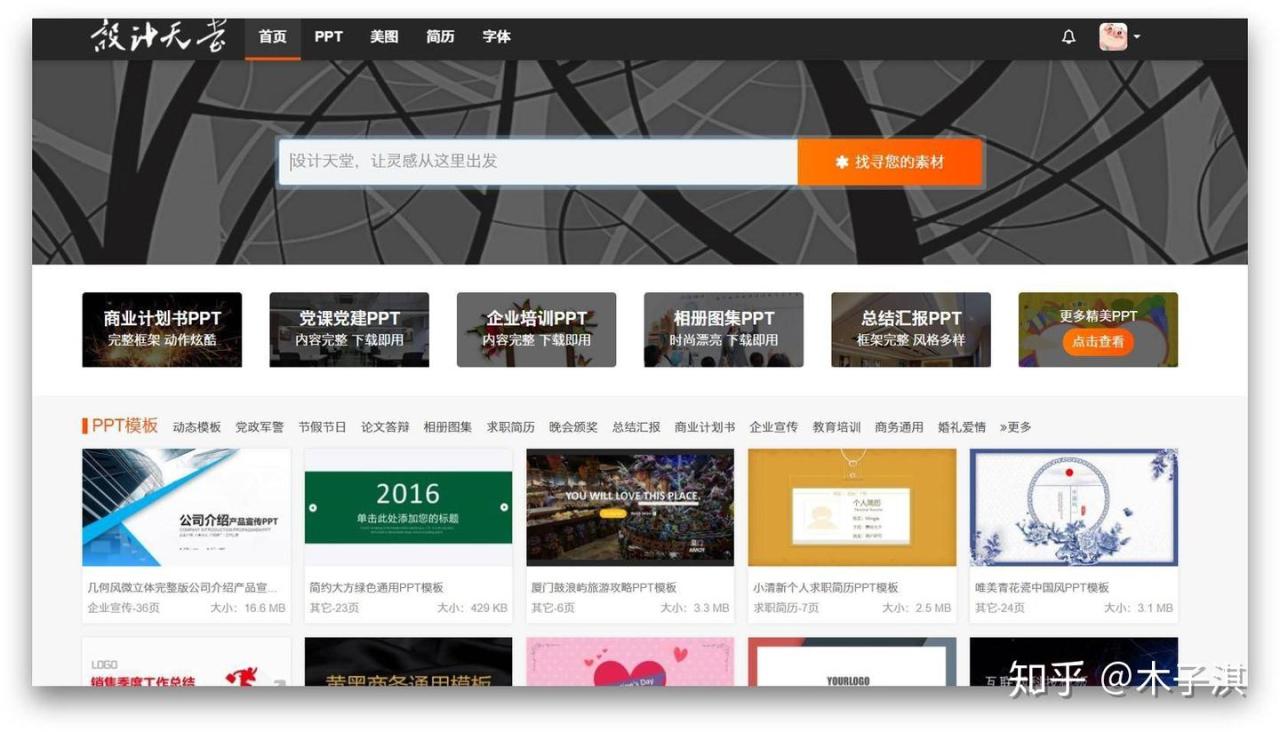
Task: Select the 商务通用 category link
Action: [x=899, y=427]
